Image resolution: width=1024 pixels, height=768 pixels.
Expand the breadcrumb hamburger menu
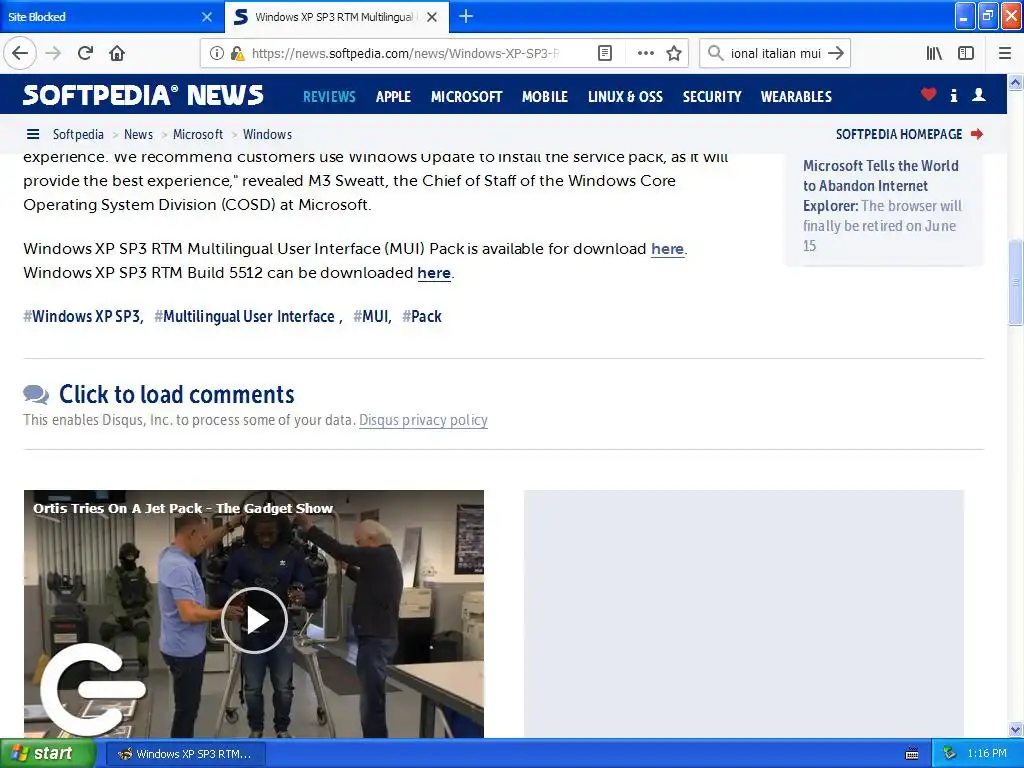(x=33, y=135)
